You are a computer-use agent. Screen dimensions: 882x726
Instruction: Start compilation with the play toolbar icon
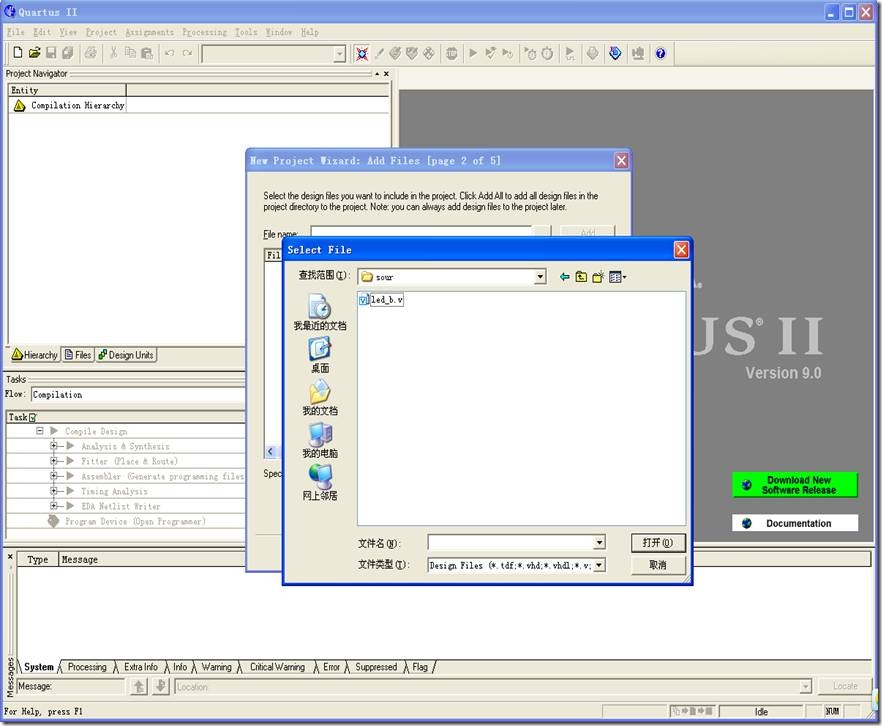(x=472, y=53)
